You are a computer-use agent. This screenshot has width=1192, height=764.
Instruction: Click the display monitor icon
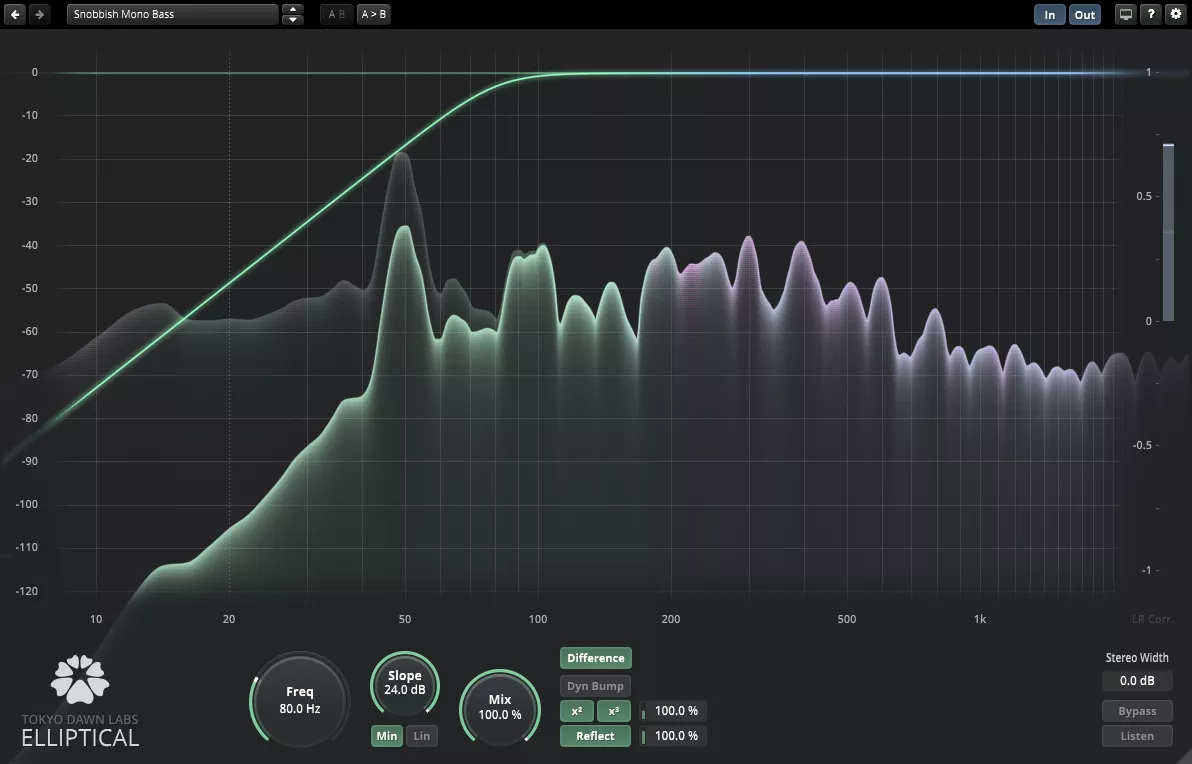1126,15
